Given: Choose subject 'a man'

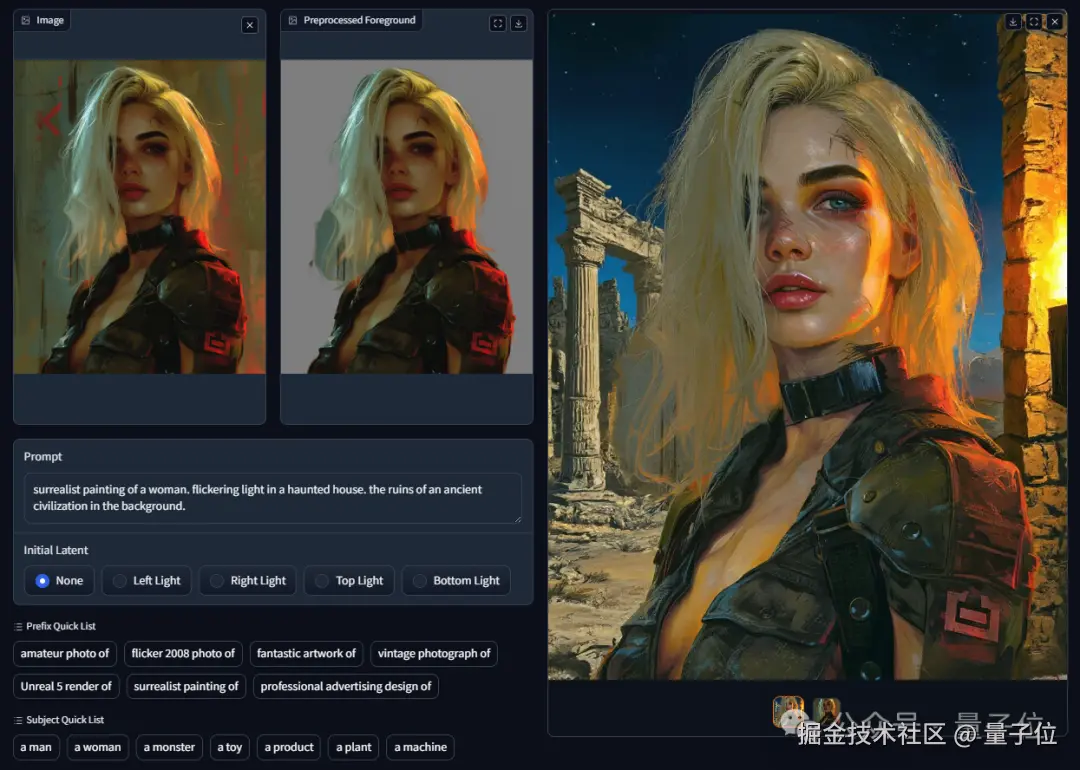Looking at the screenshot, I should [37, 747].
